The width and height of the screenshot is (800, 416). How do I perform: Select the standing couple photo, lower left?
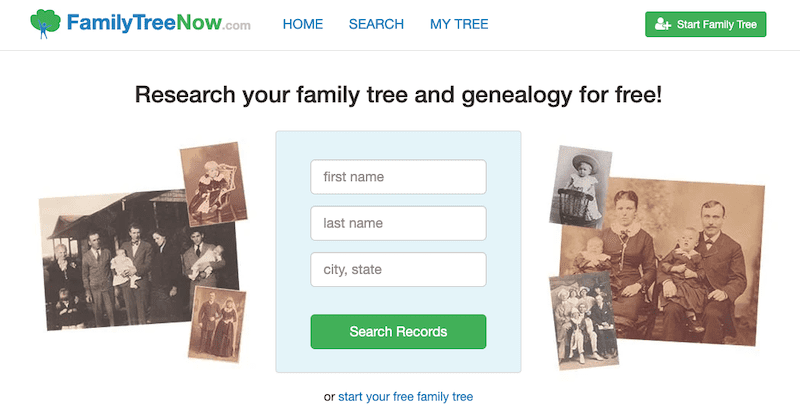(x=217, y=322)
